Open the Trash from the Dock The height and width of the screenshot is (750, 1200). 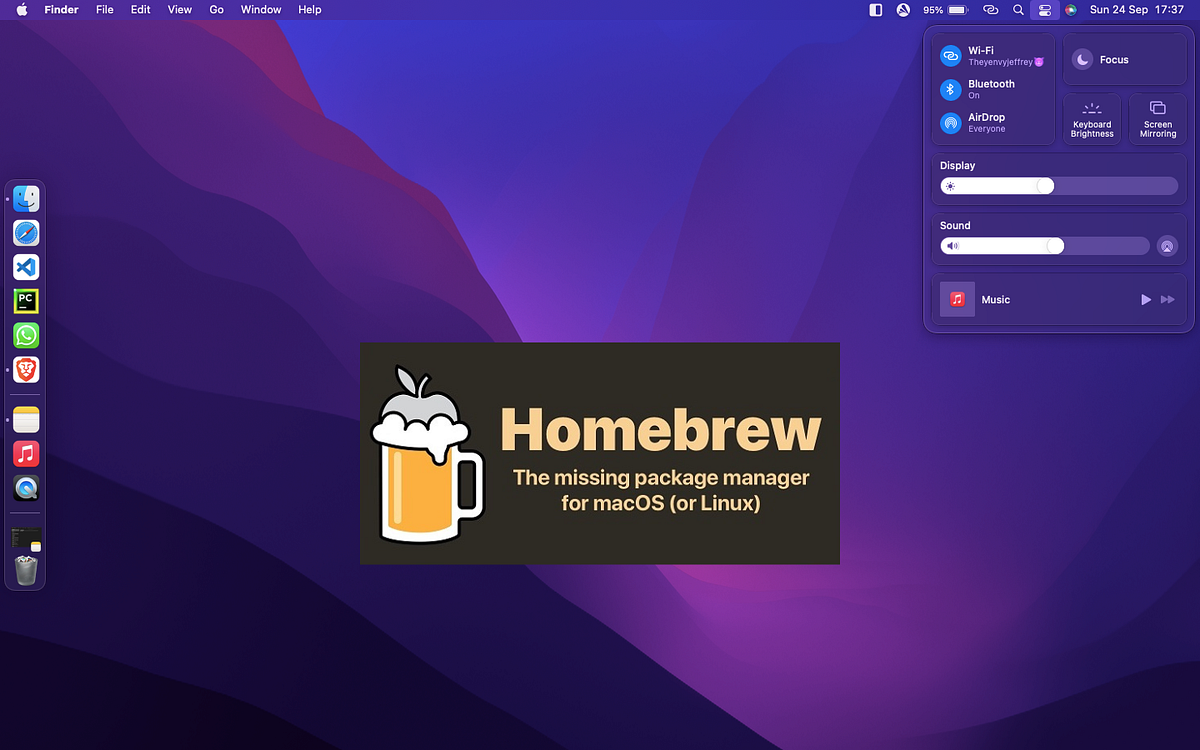pyautogui.click(x=25, y=570)
